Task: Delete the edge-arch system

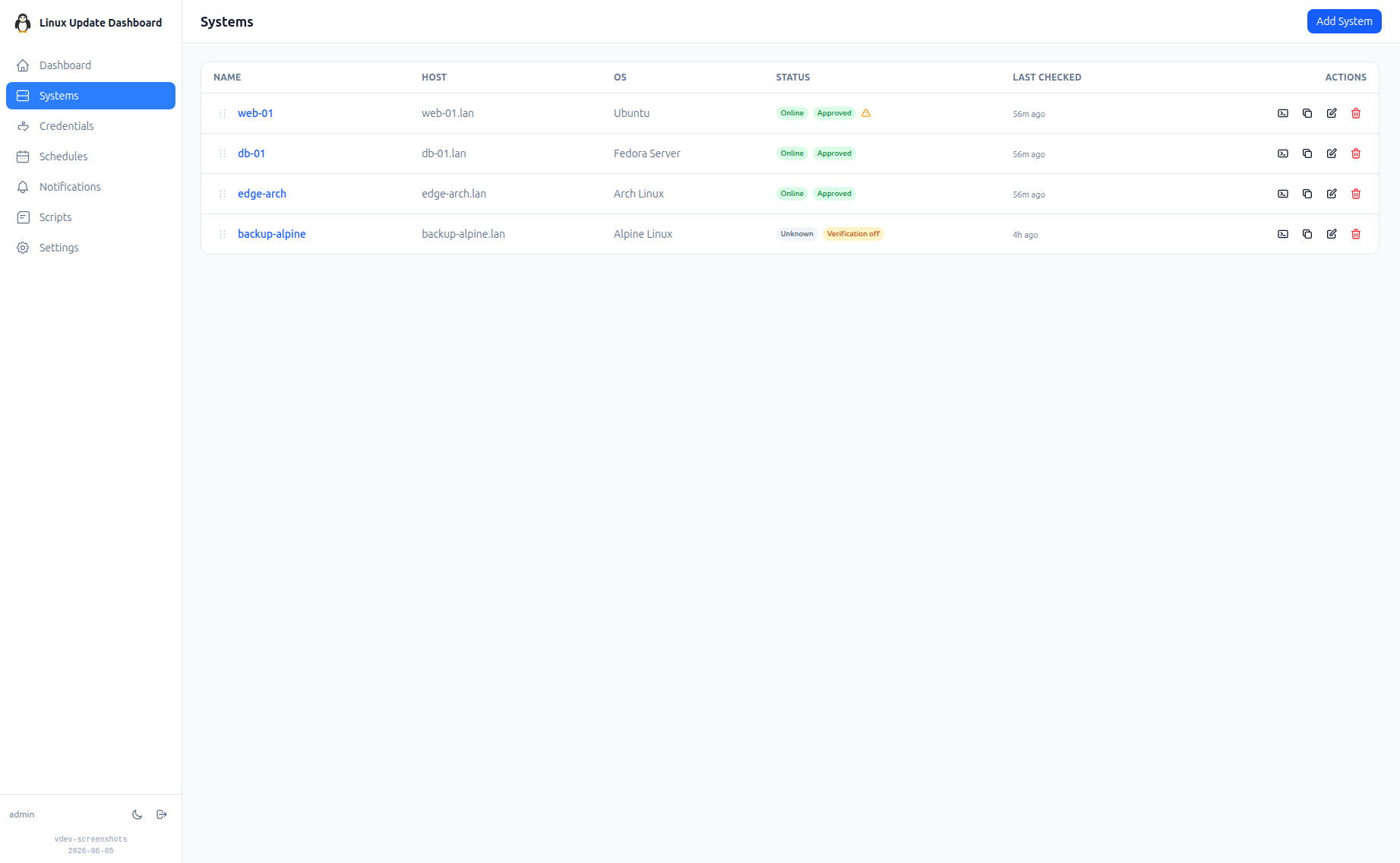Action: click(x=1356, y=194)
